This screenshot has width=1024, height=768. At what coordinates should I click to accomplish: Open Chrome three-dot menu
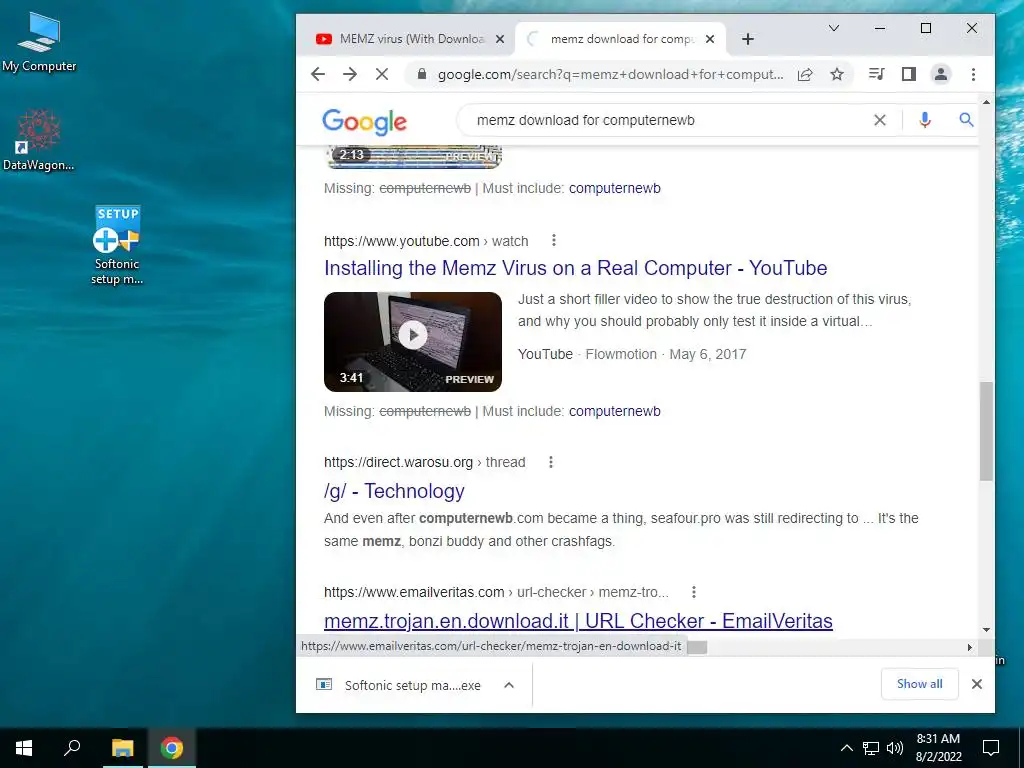[973, 74]
